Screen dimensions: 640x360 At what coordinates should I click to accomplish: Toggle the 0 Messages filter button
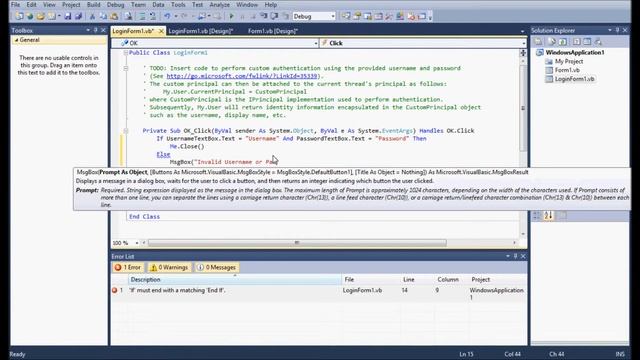pyautogui.click(x=217, y=267)
